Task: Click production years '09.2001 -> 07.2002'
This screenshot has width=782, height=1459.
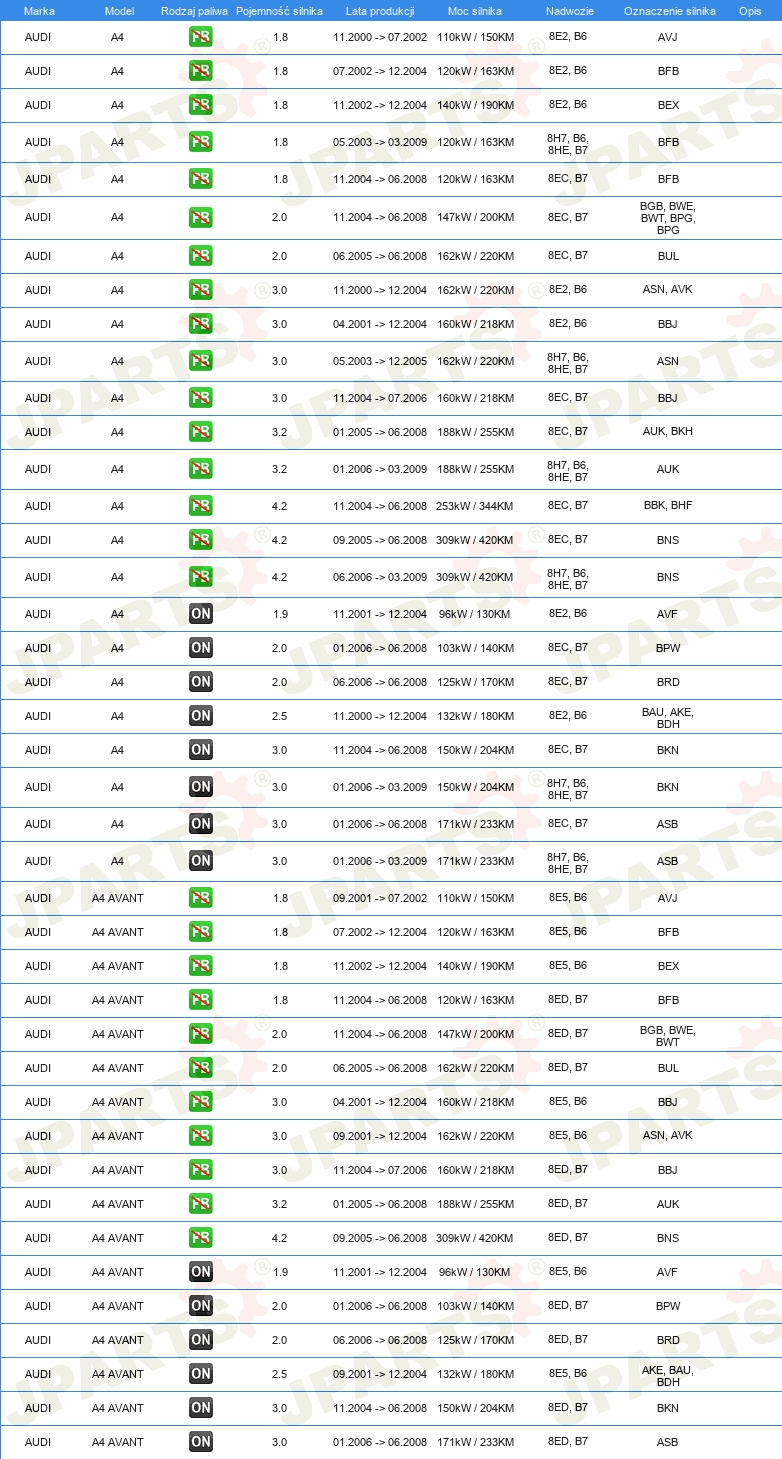Action: pos(380,898)
